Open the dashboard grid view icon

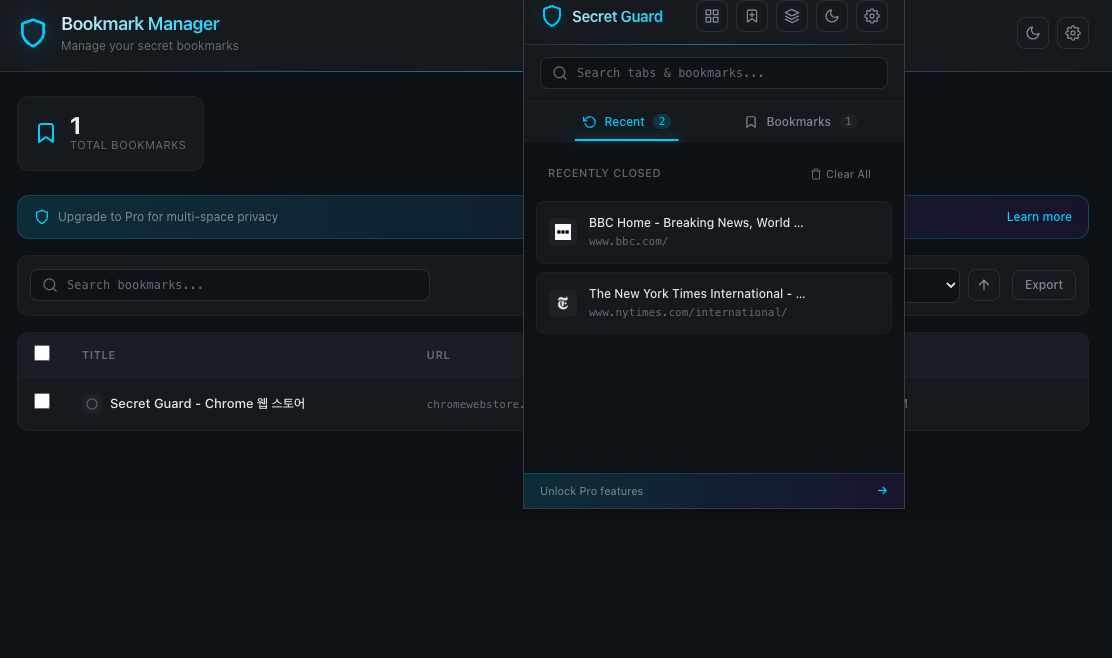point(711,16)
